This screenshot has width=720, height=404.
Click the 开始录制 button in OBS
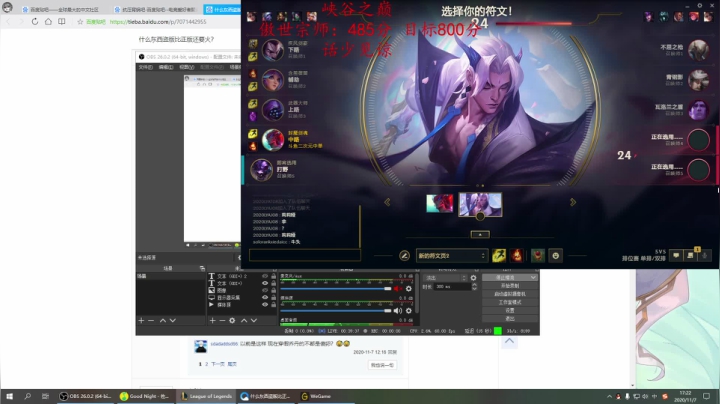[x=510, y=286]
